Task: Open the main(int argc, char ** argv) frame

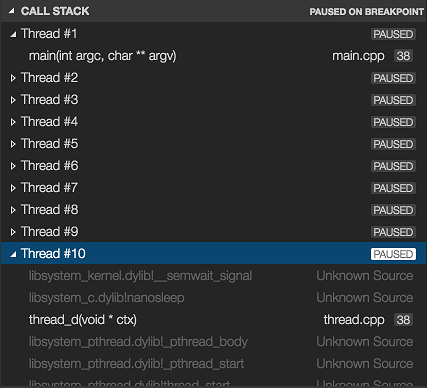Action: 102,56
